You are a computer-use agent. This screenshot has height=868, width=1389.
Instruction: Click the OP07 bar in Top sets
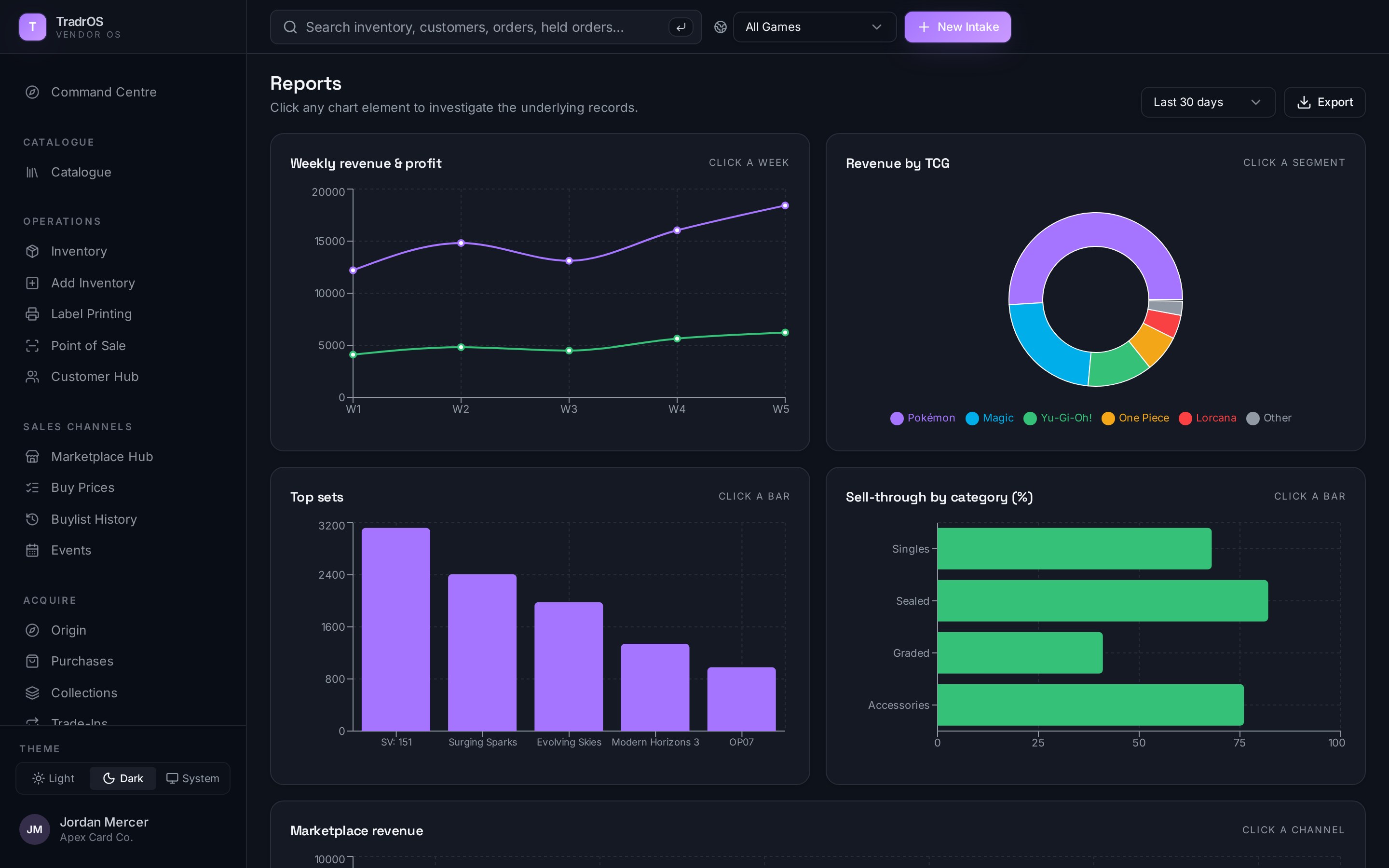click(742, 699)
